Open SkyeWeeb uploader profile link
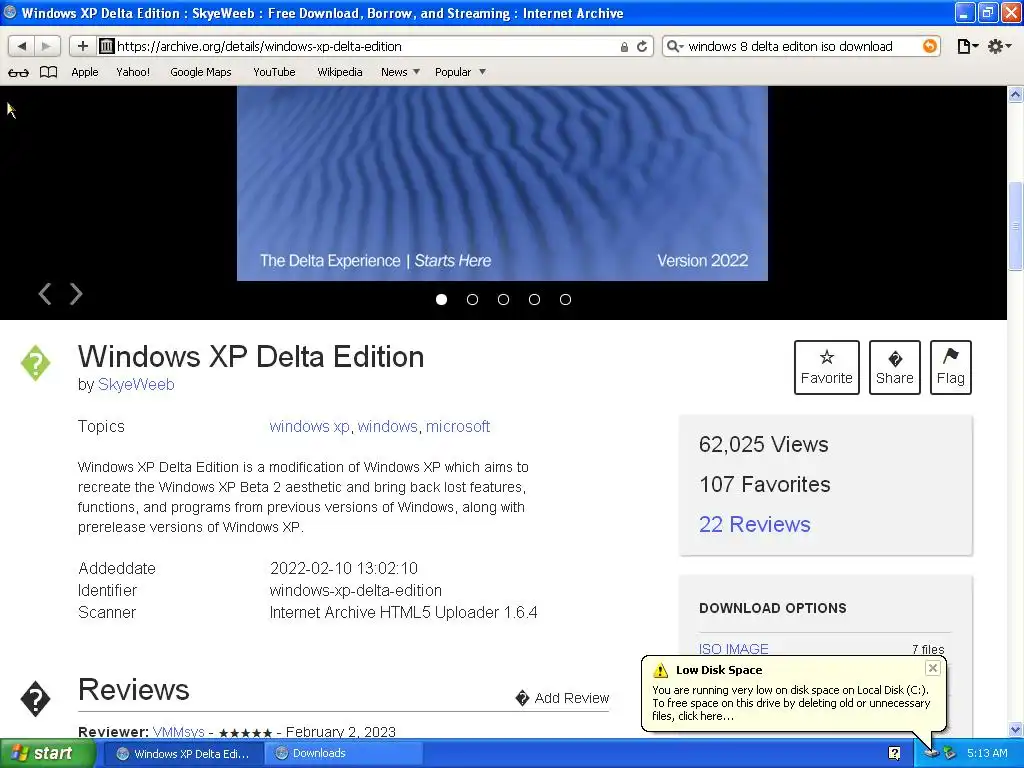Screen dimensions: 1024x768 (x=136, y=385)
